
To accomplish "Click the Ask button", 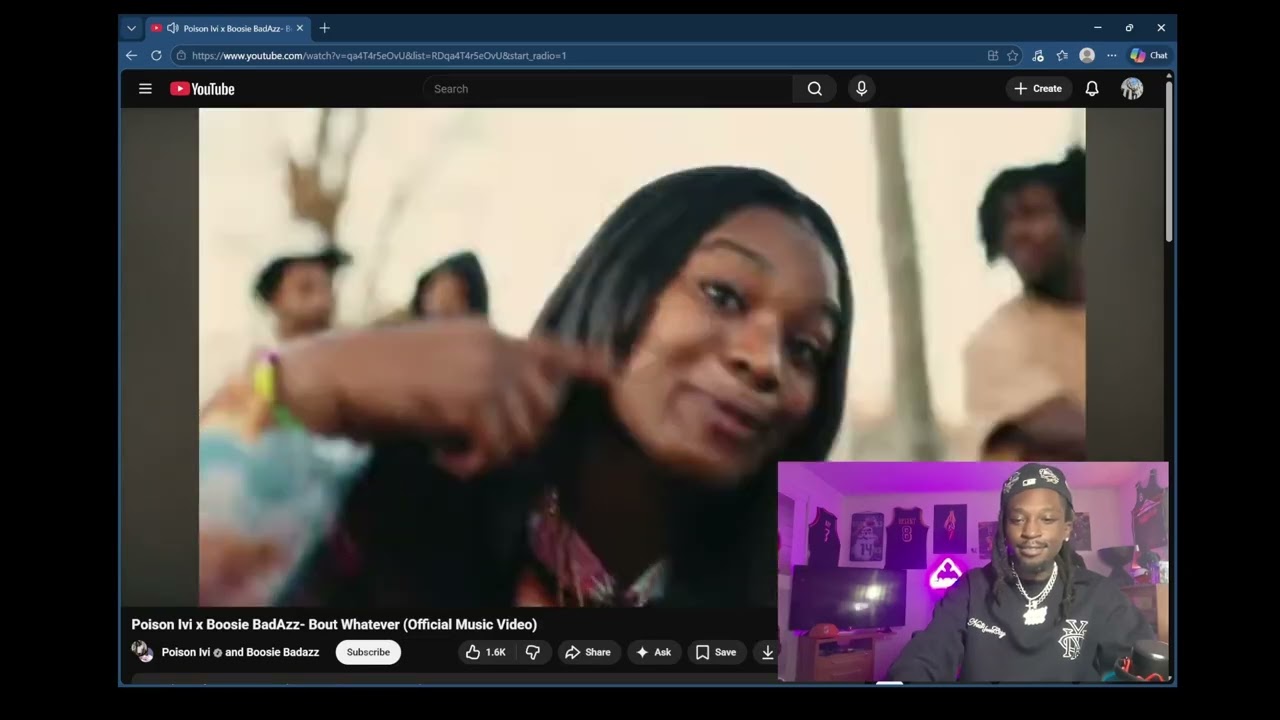I will coord(654,652).
